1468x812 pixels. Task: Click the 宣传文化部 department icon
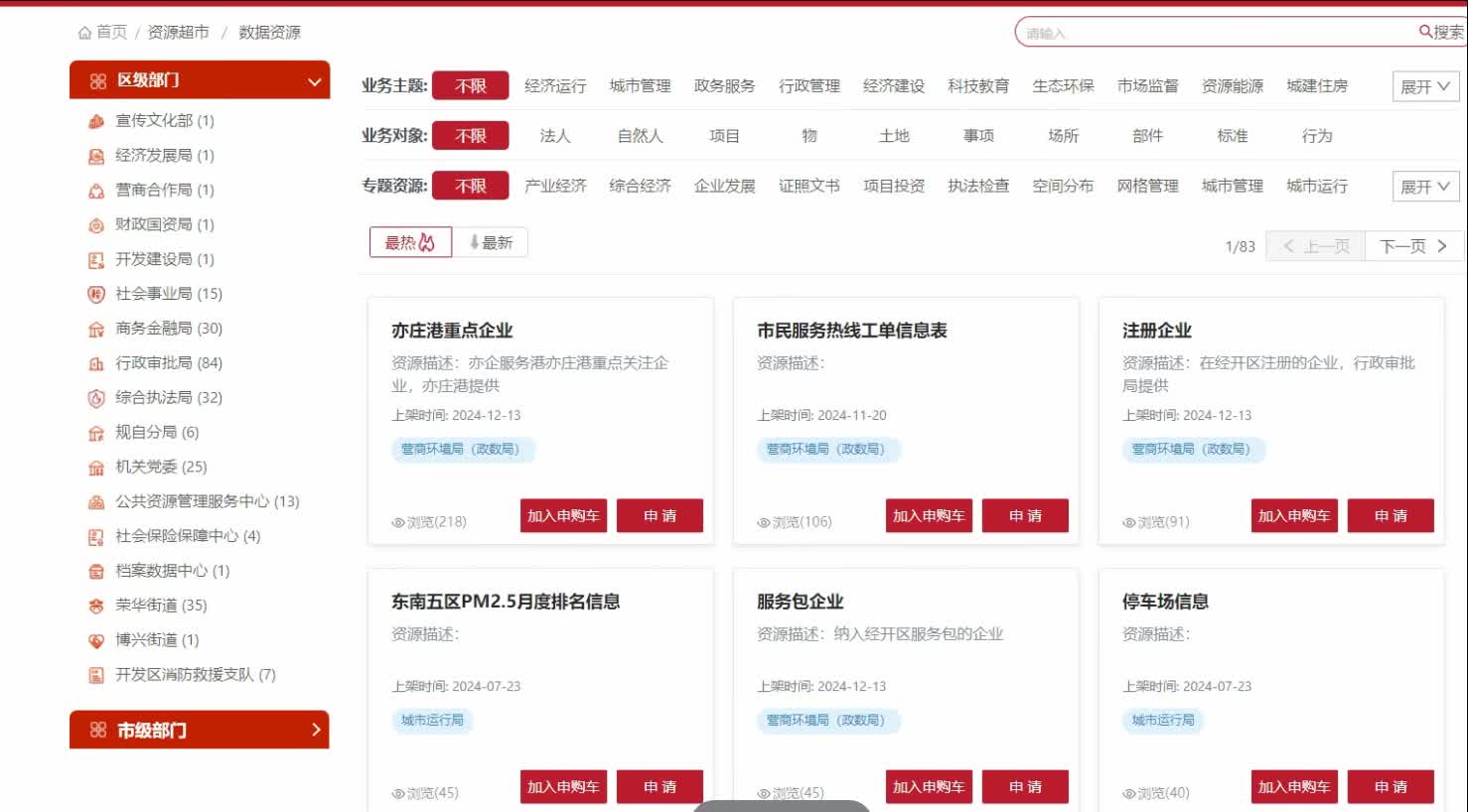click(x=96, y=121)
